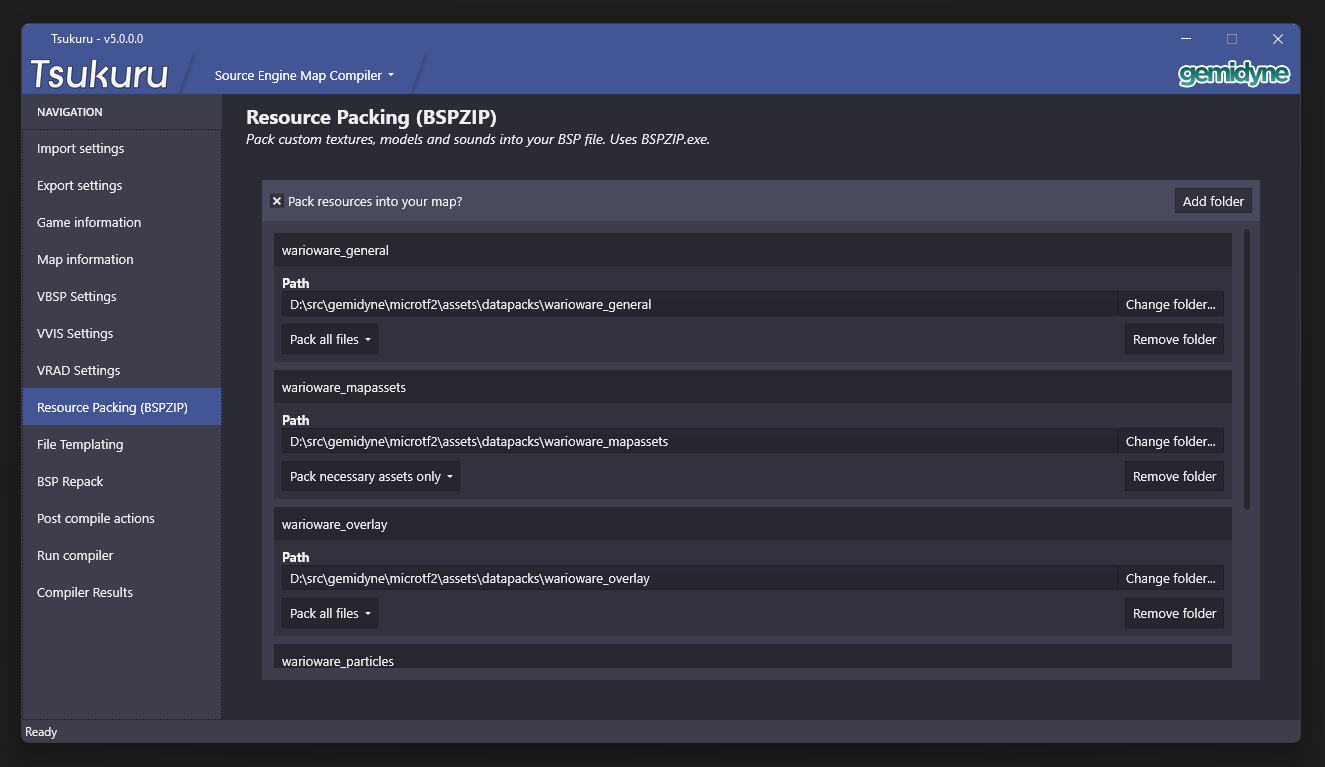Viewport: 1325px width, 767px height.
Task: Select BSP Repack in navigation
Action: (x=69, y=481)
